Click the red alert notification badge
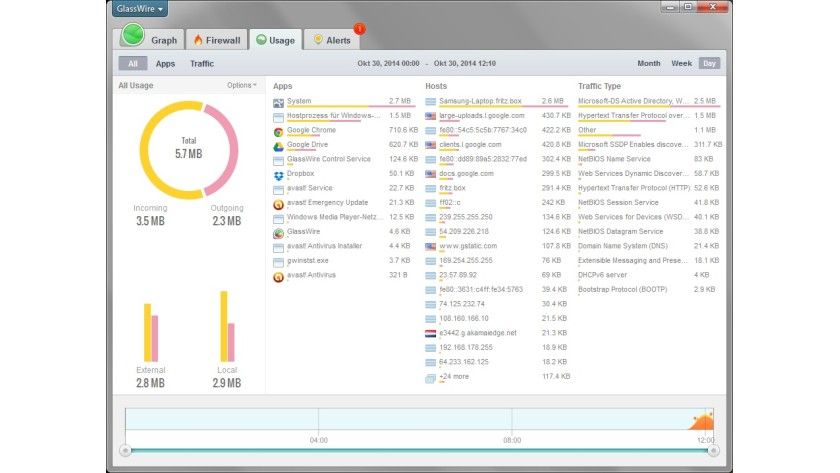This screenshot has width=840, height=473. tap(359, 28)
